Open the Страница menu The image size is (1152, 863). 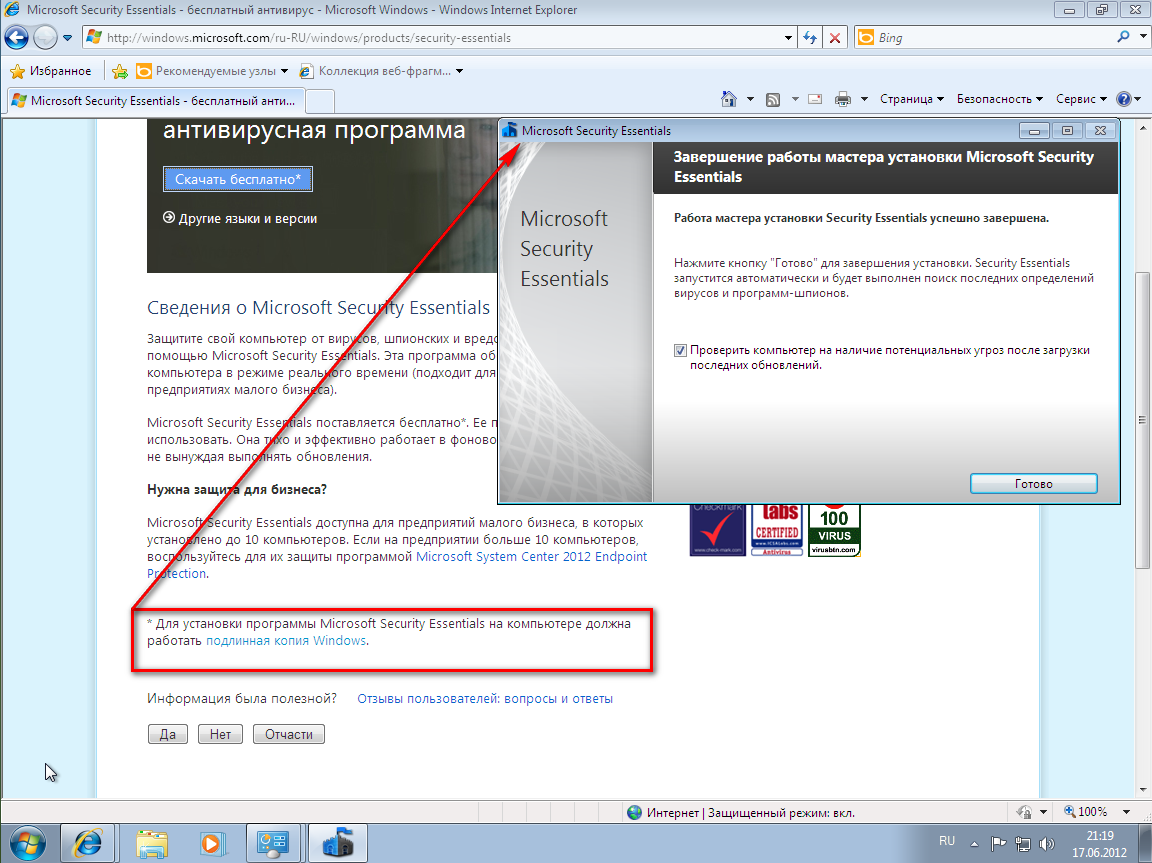coord(912,99)
